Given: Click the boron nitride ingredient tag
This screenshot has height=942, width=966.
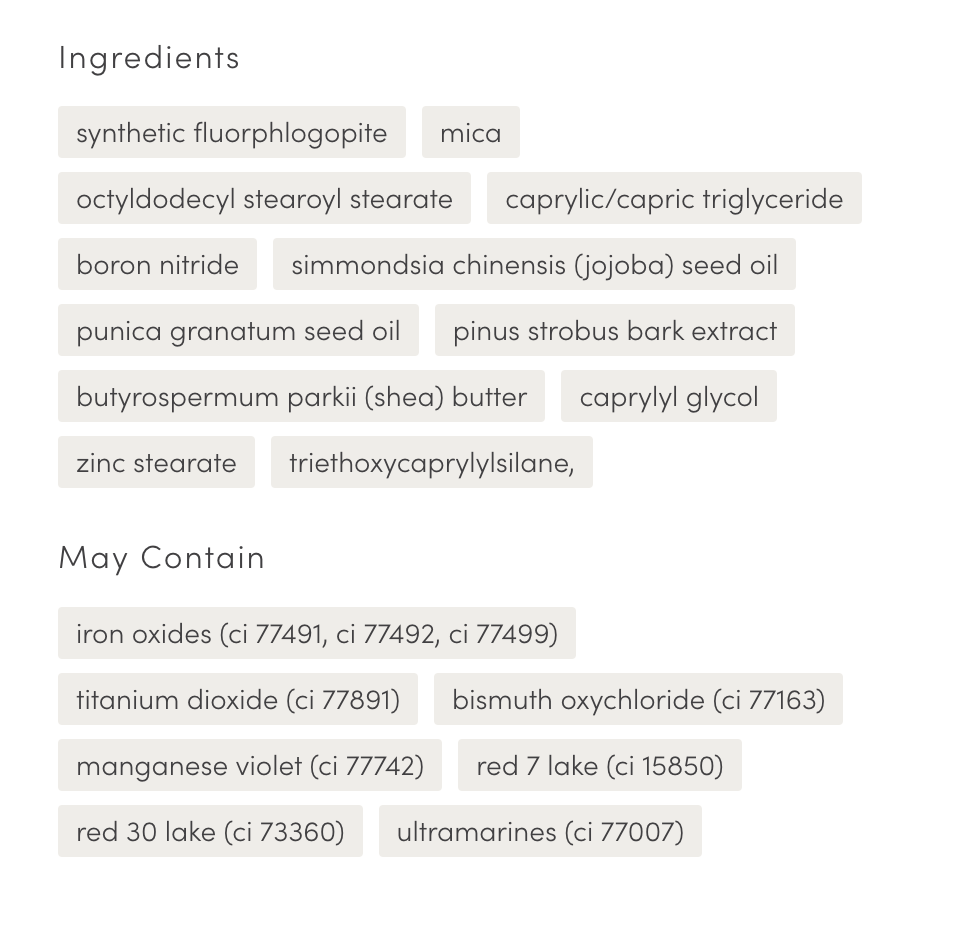Looking at the screenshot, I should [x=157, y=264].
